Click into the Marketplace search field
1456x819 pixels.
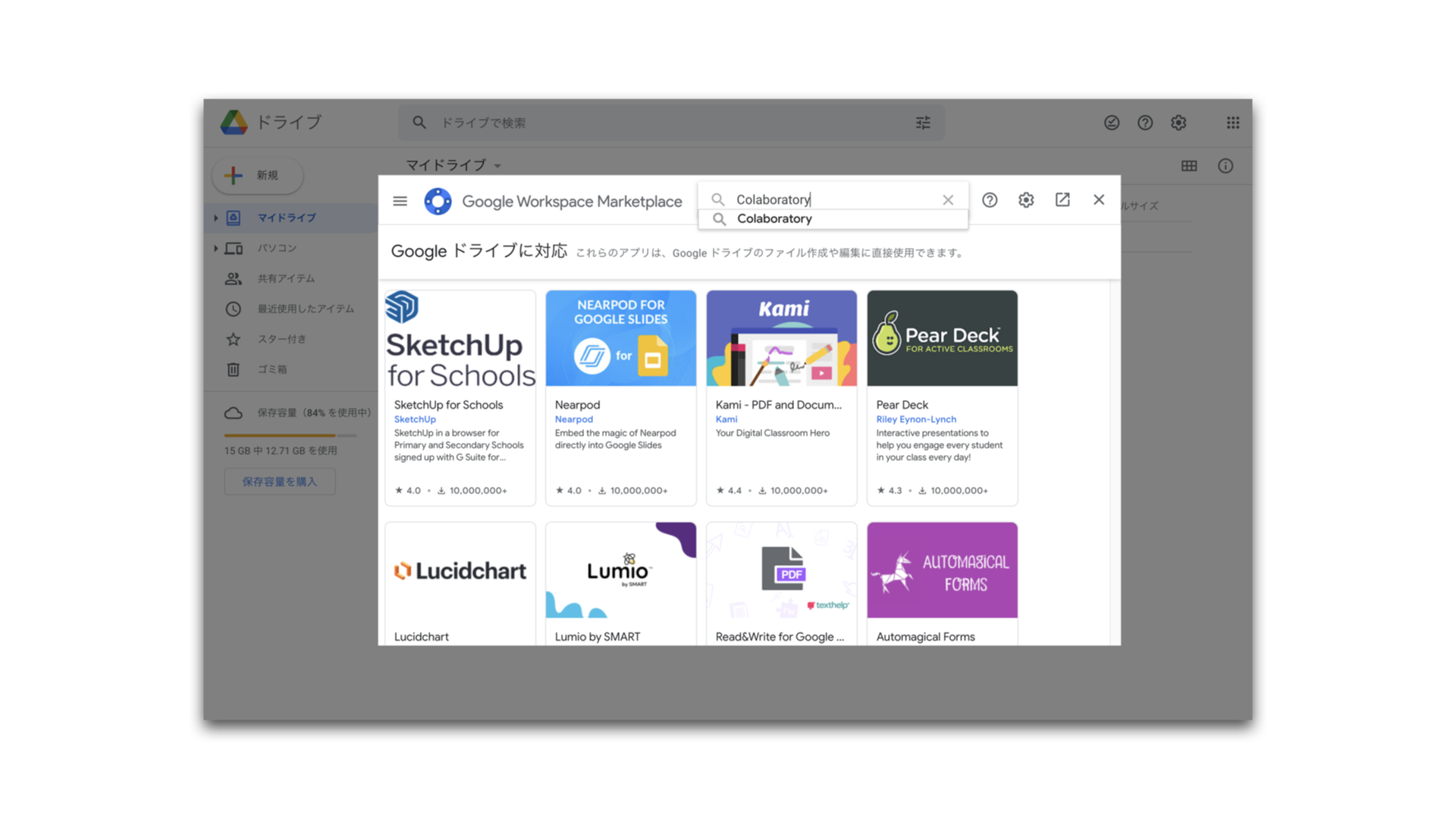pyautogui.click(x=833, y=199)
